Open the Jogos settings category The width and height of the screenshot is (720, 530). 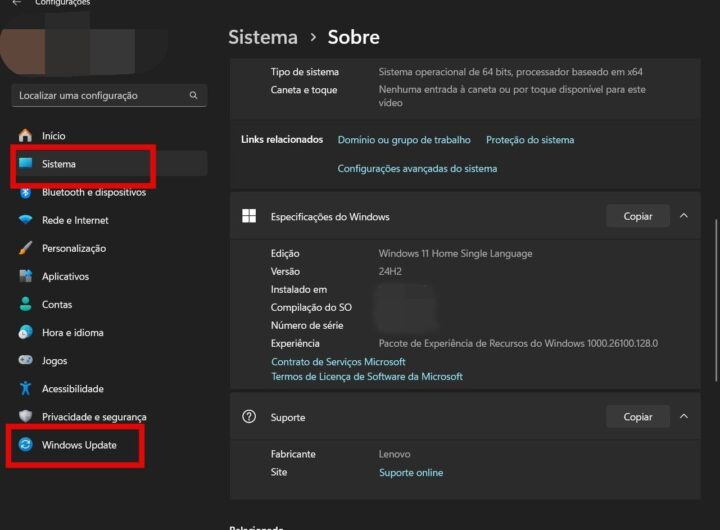pyautogui.click(x=54, y=361)
